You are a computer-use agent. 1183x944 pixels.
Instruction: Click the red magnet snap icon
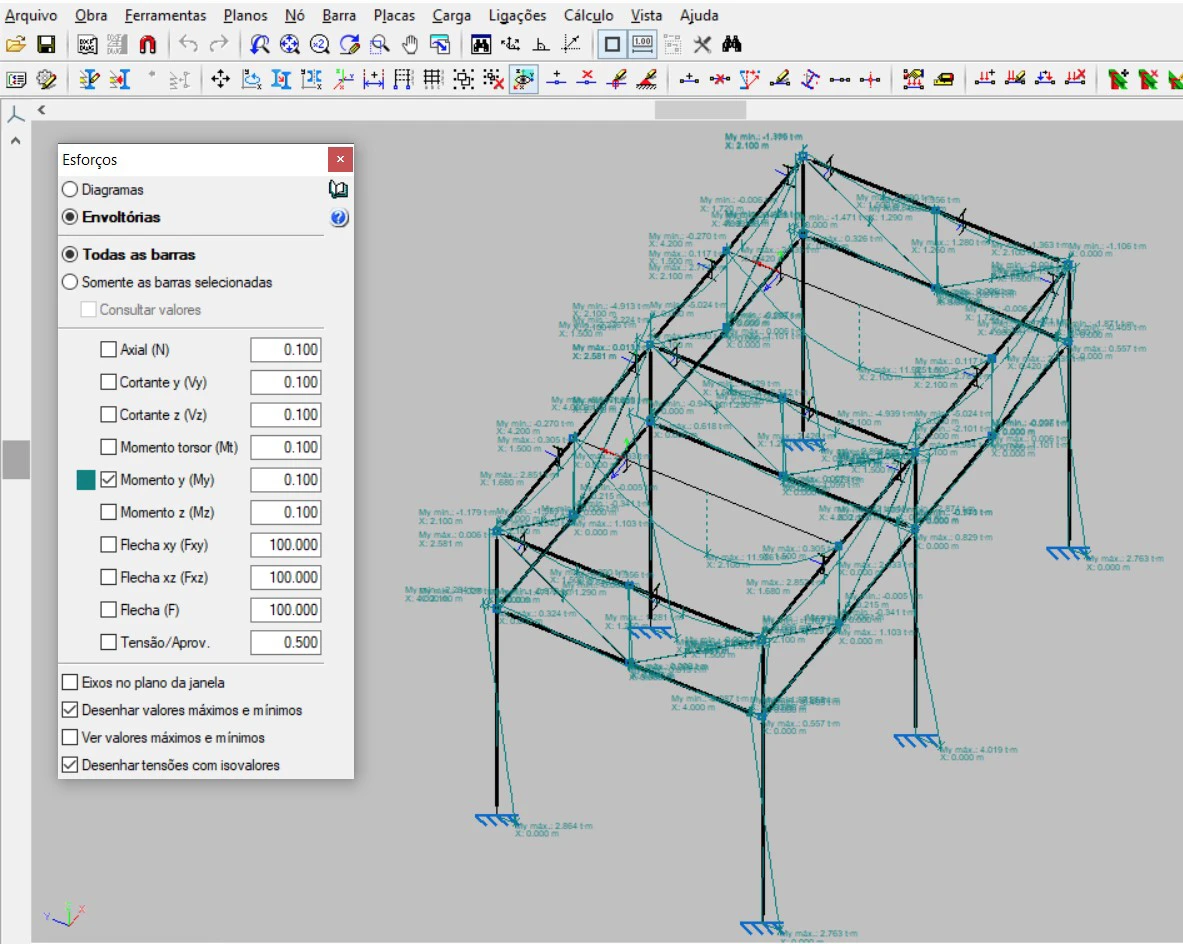pos(148,44)
